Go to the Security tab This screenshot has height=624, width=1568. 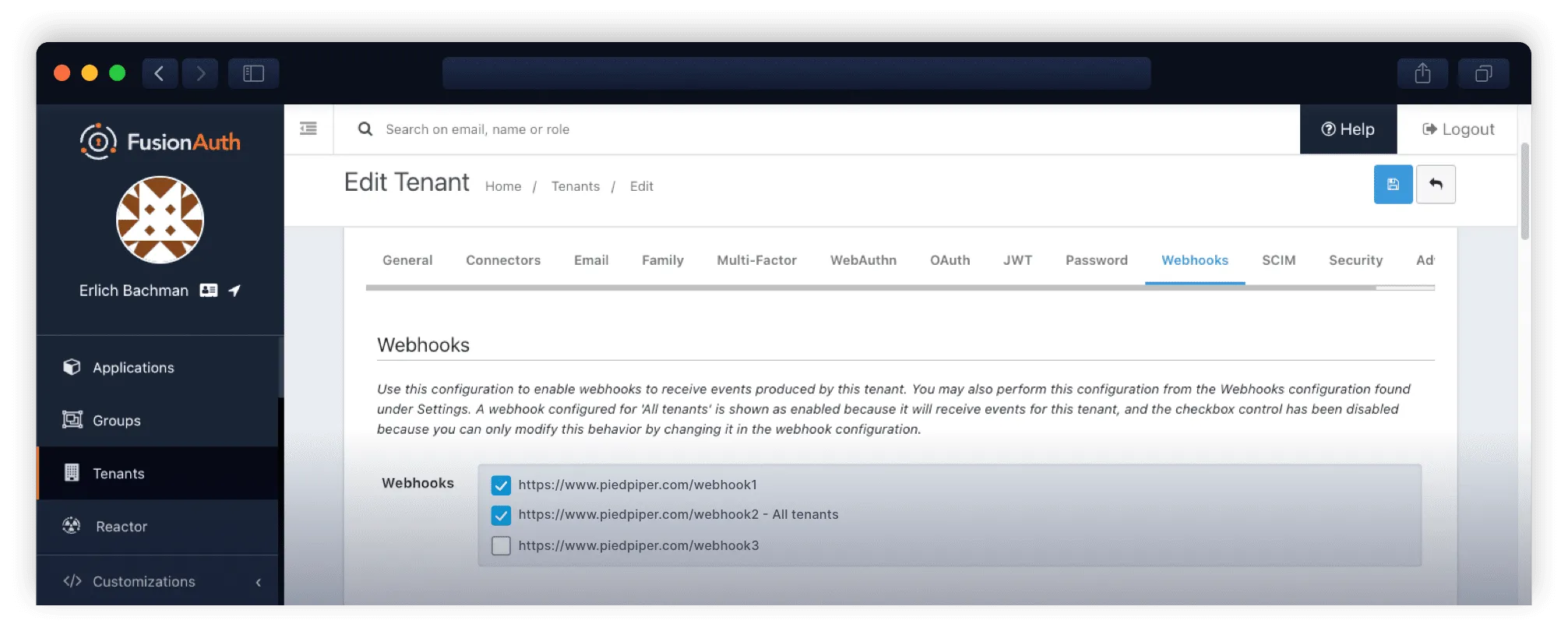[1356, 260]
